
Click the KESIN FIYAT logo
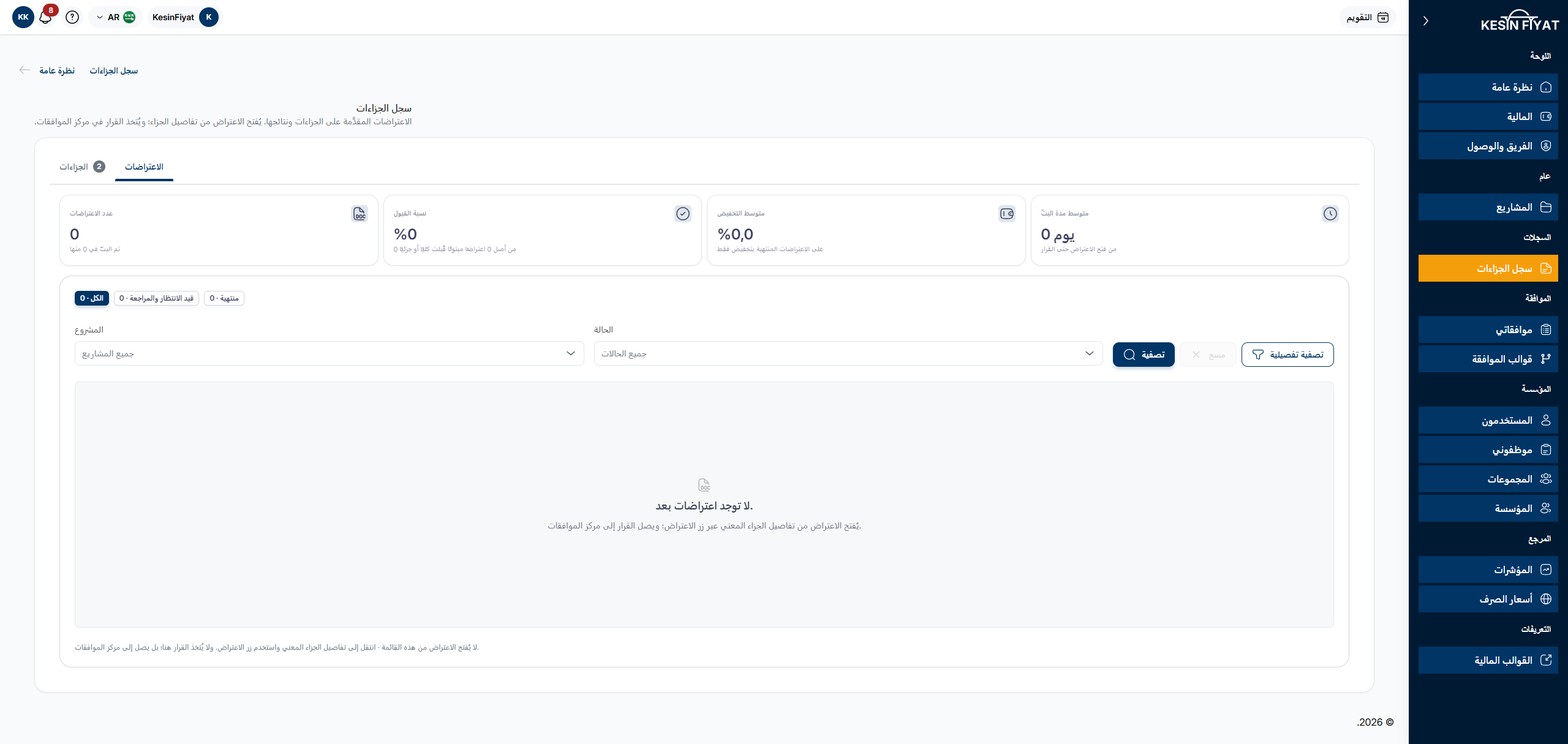tap(1519, 21)
